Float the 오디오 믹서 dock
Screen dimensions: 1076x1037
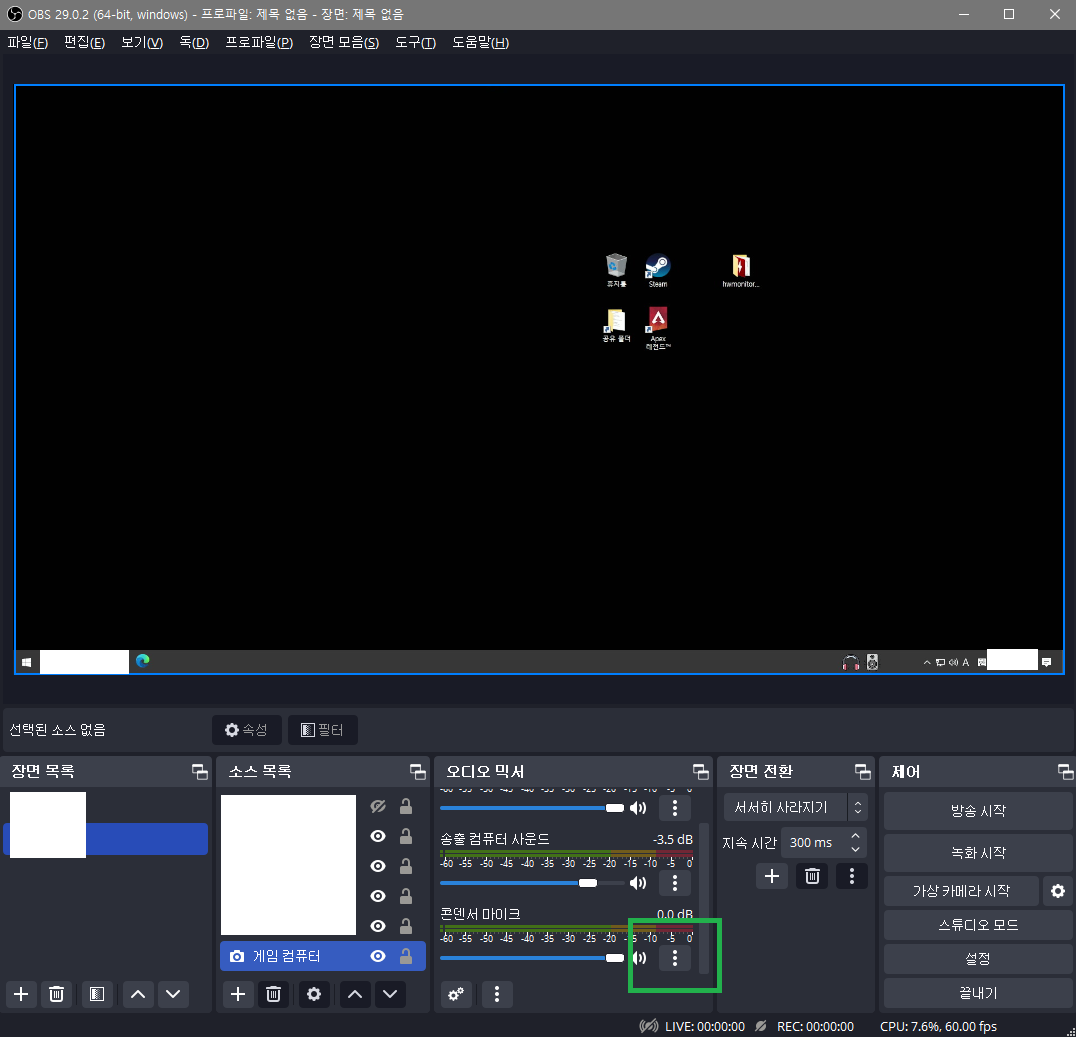coord(701,771)
